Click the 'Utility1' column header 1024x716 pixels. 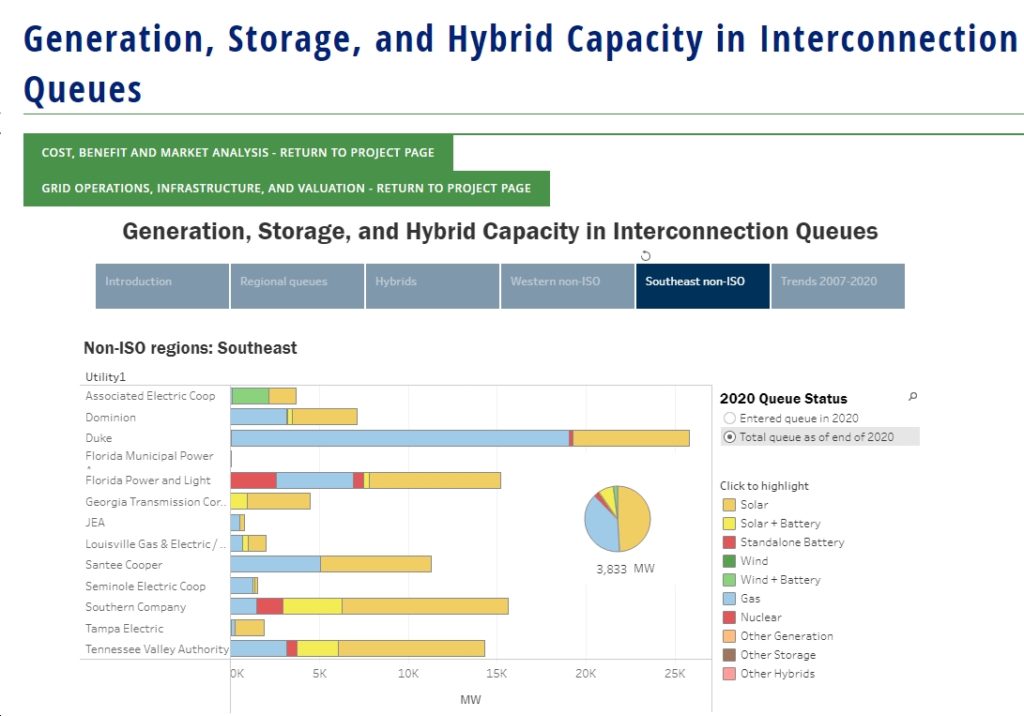105,377
